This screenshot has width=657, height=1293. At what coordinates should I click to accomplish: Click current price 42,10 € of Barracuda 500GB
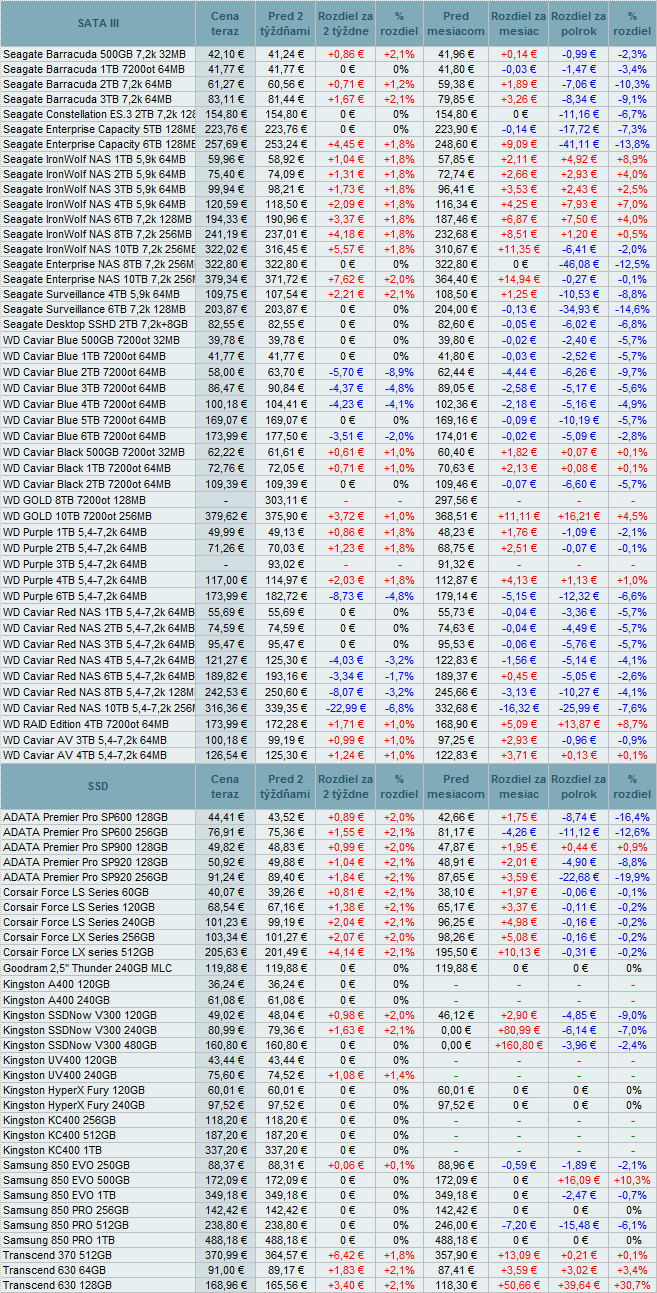[x=226, y=53]
